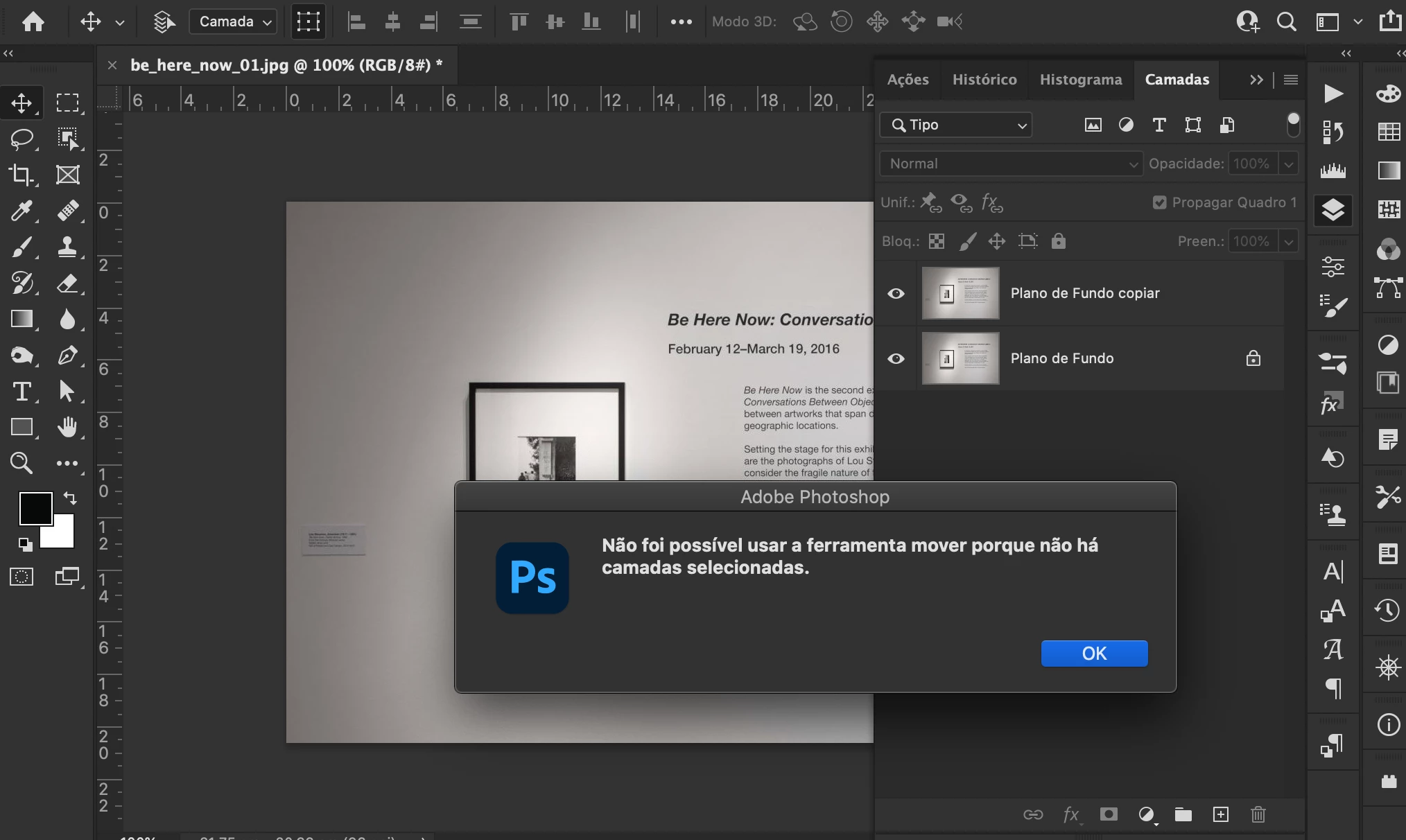The width and height of the screenshot is (1406, 840).
Task: Switch to the Histograma tab
Action: (1080, 80)
